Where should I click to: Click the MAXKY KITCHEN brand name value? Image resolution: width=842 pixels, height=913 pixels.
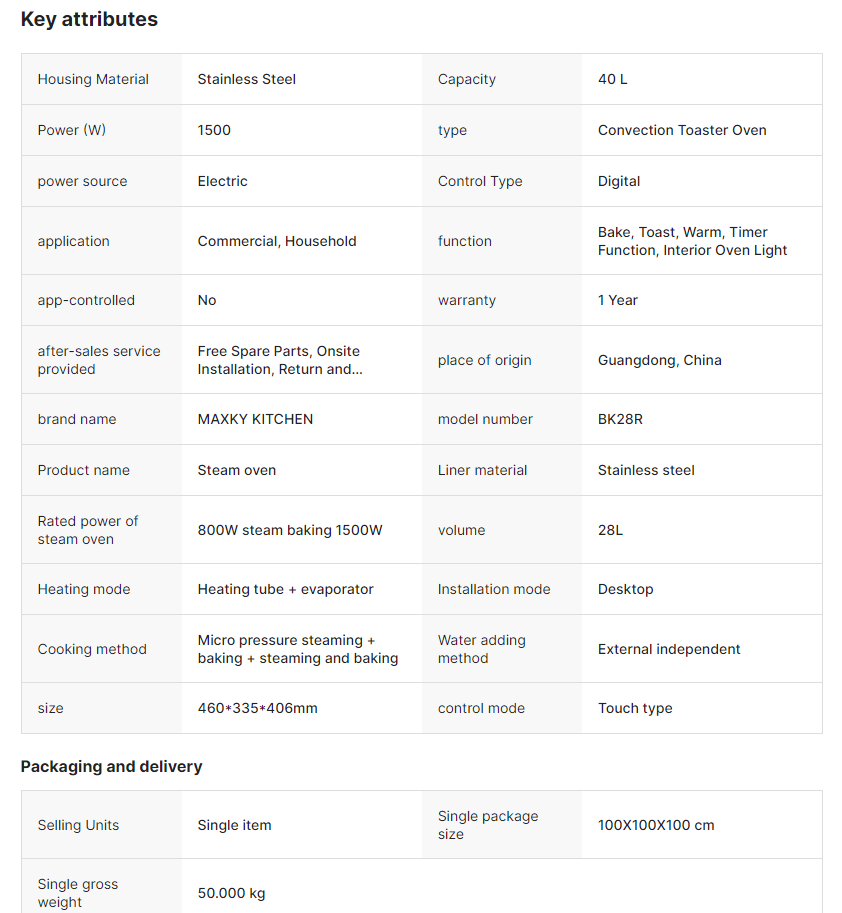[255, 419]
